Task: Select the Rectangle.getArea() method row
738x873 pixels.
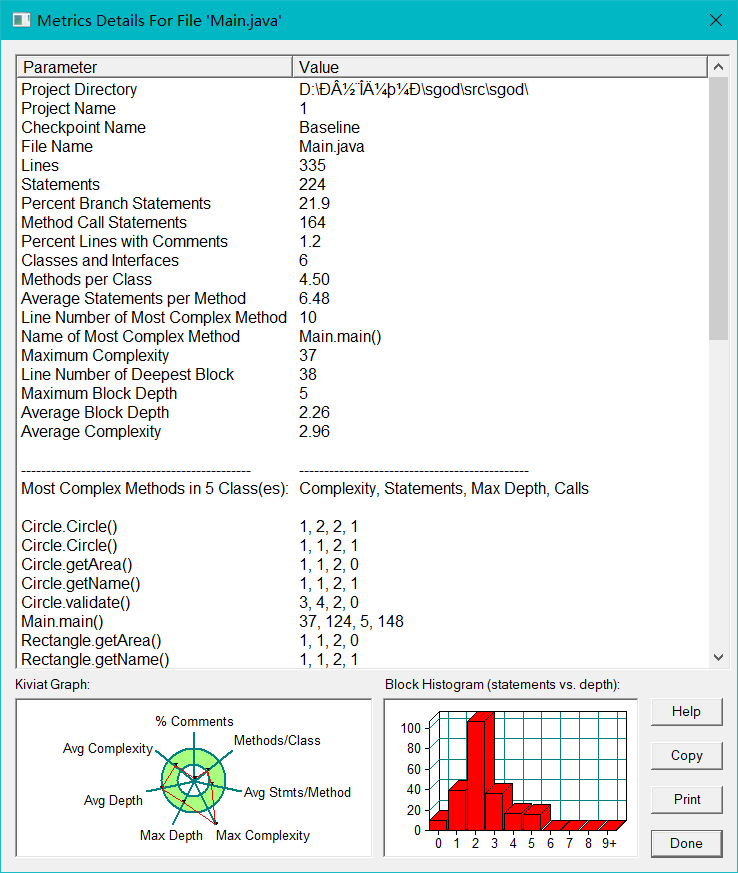Action: 362,640
